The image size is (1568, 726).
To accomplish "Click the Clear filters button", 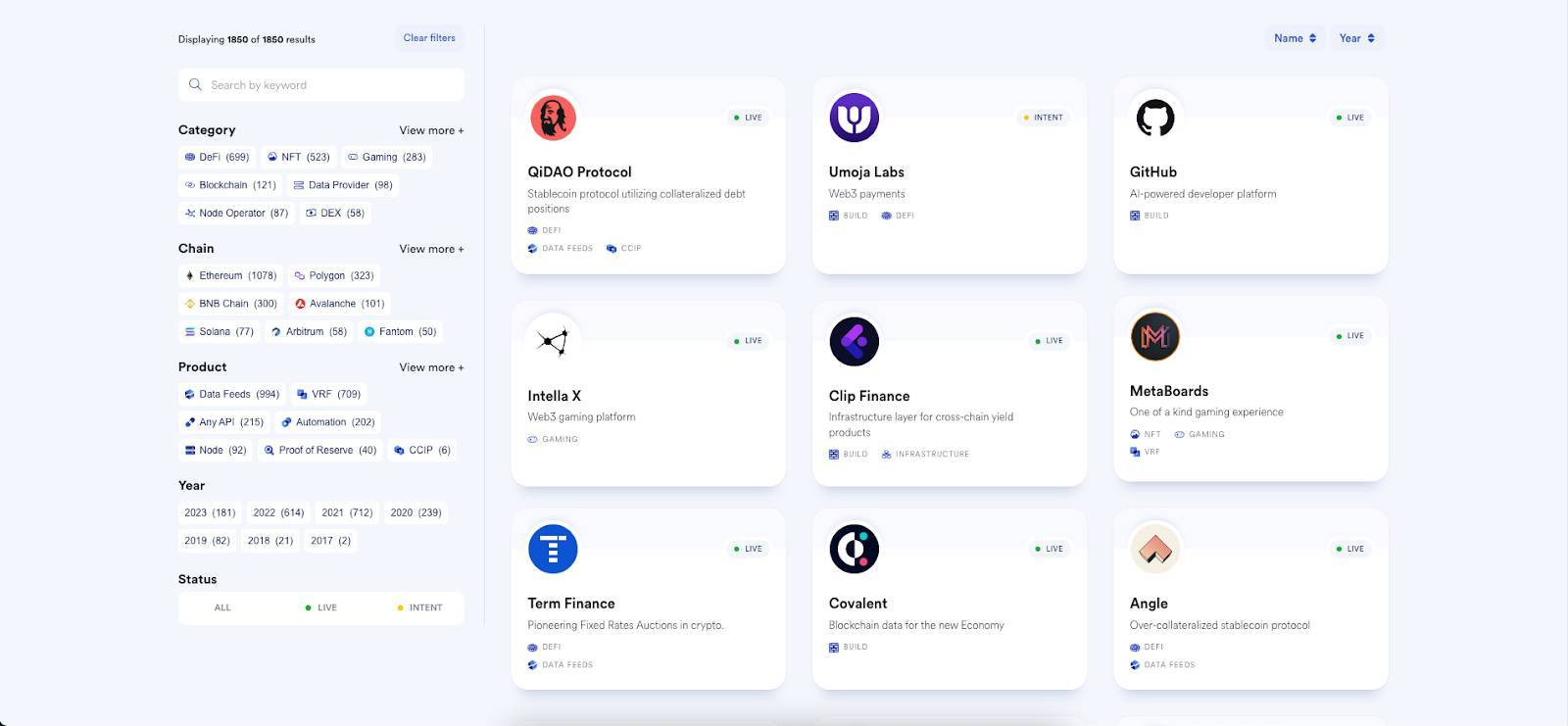I will pyautogui.click(x=429, y=38).
